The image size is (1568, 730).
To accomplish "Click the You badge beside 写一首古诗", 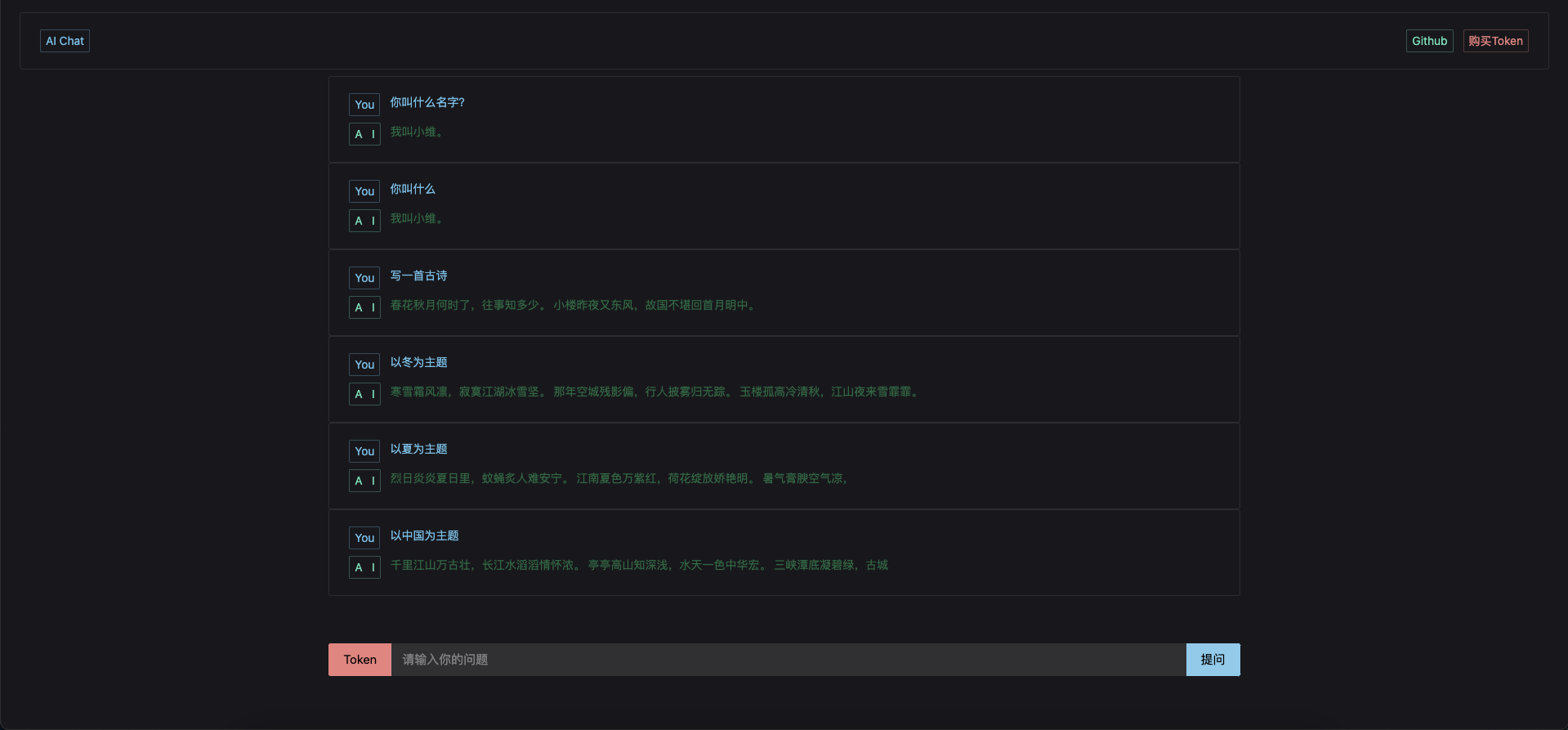I will pos(364,278).
